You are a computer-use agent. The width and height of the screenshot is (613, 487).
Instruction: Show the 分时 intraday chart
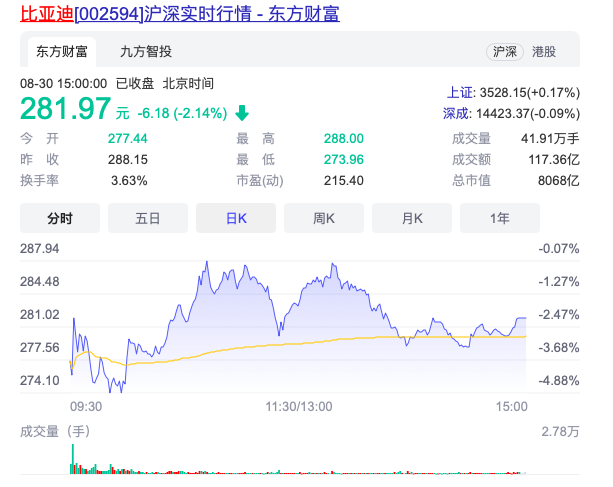coord(60,218)
